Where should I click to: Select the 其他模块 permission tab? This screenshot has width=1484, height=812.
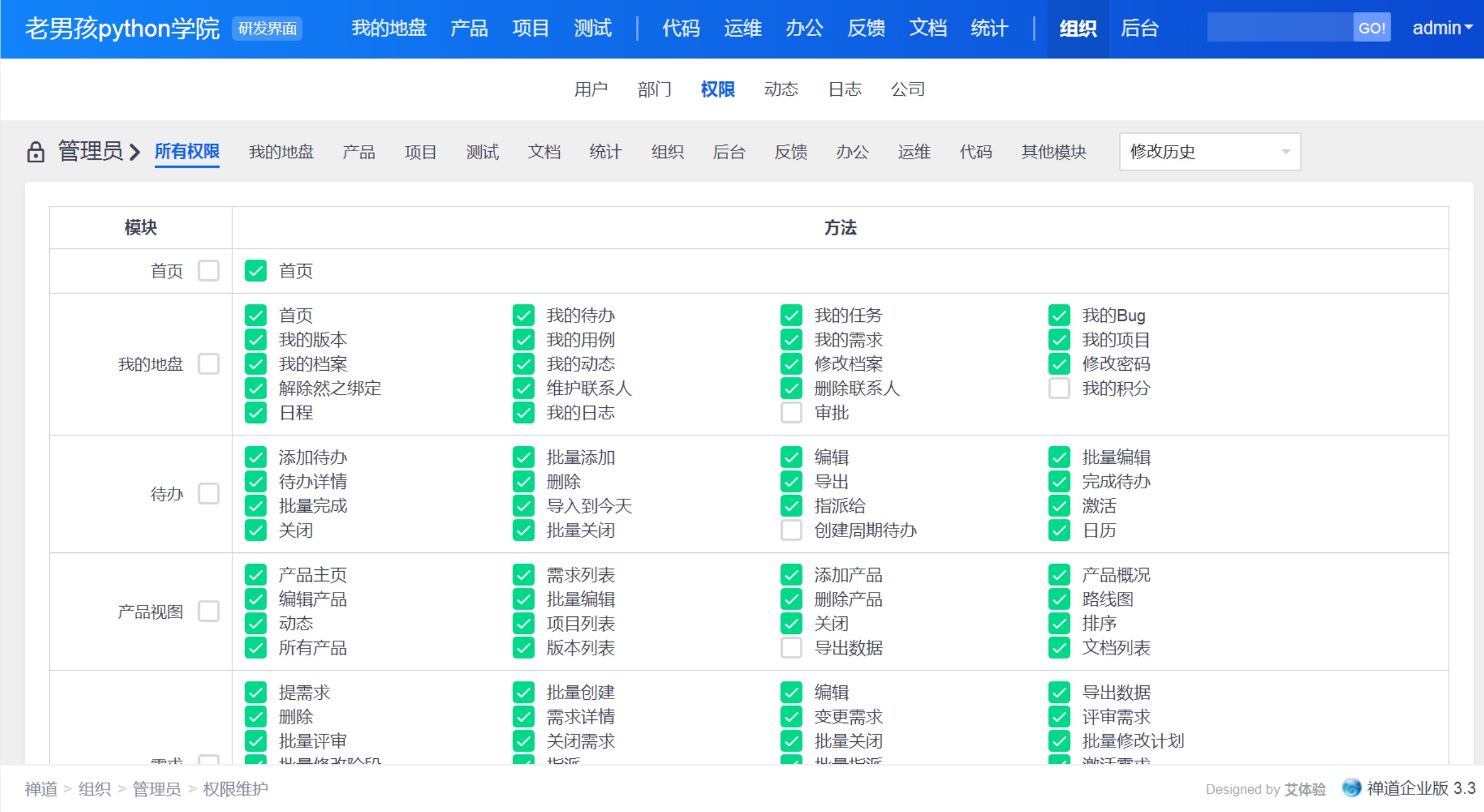[1053, 152]
